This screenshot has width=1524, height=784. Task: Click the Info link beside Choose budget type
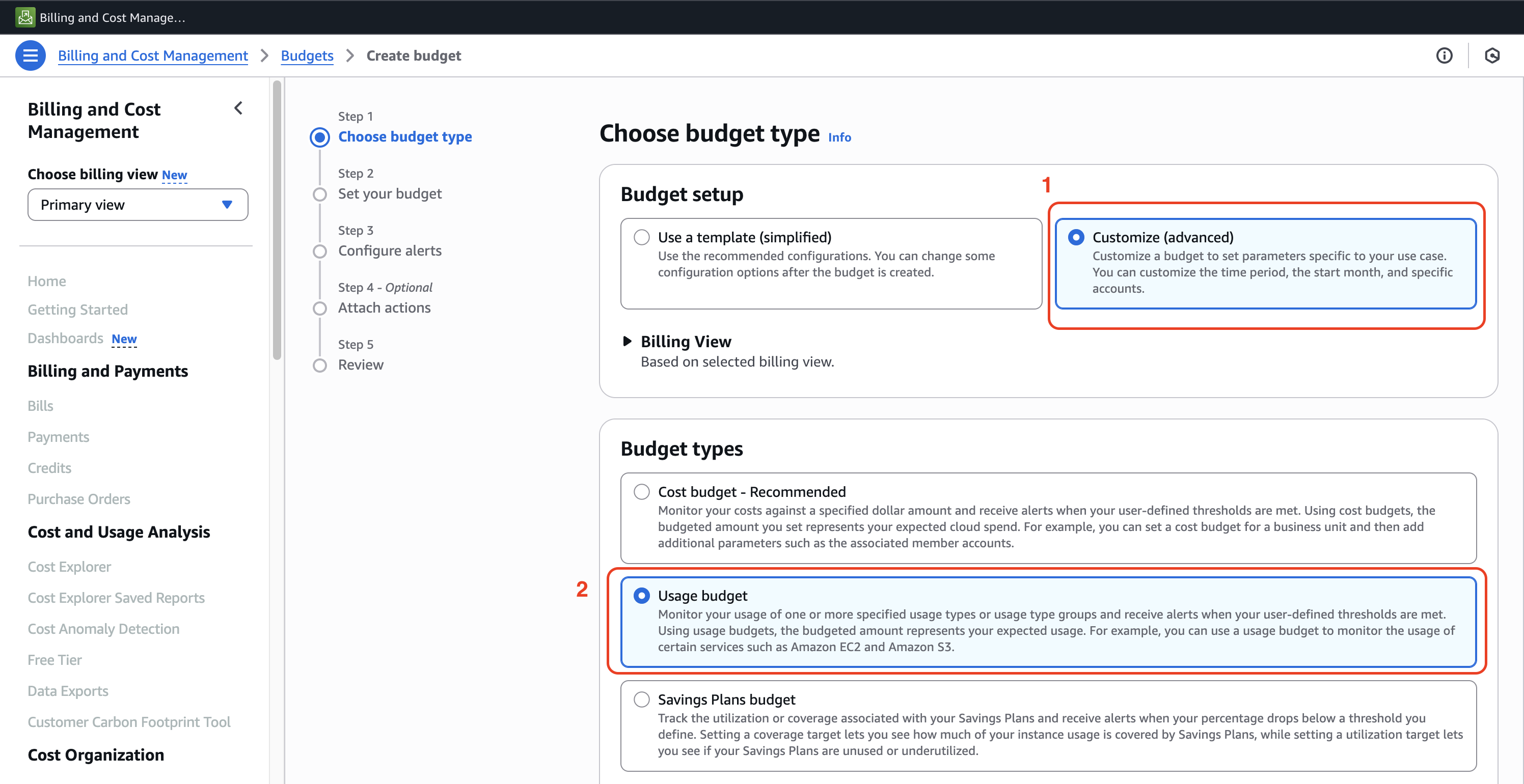(x=839, y=137)
